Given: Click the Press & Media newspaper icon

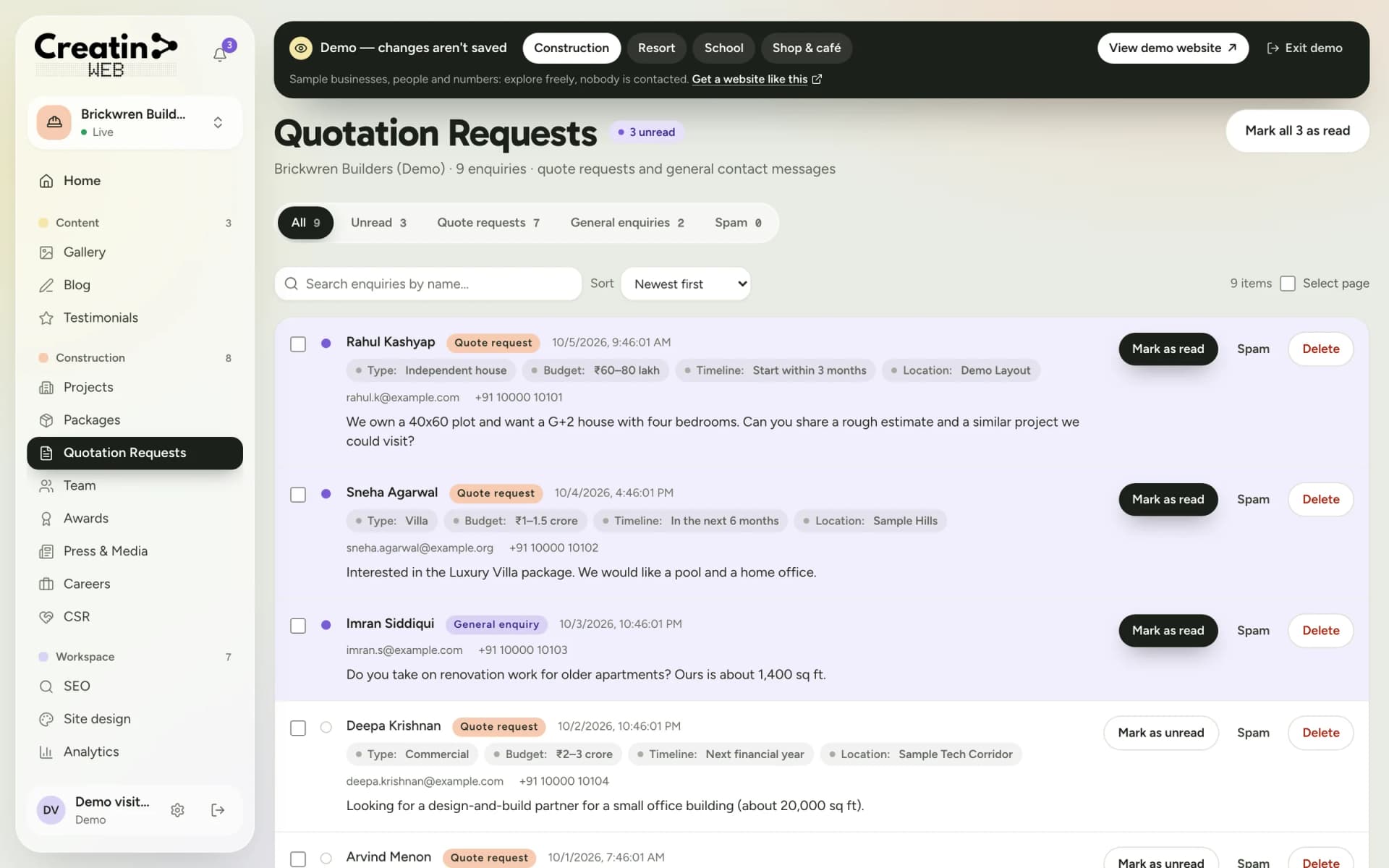Looking at the screenshot, I should point(46,551).
